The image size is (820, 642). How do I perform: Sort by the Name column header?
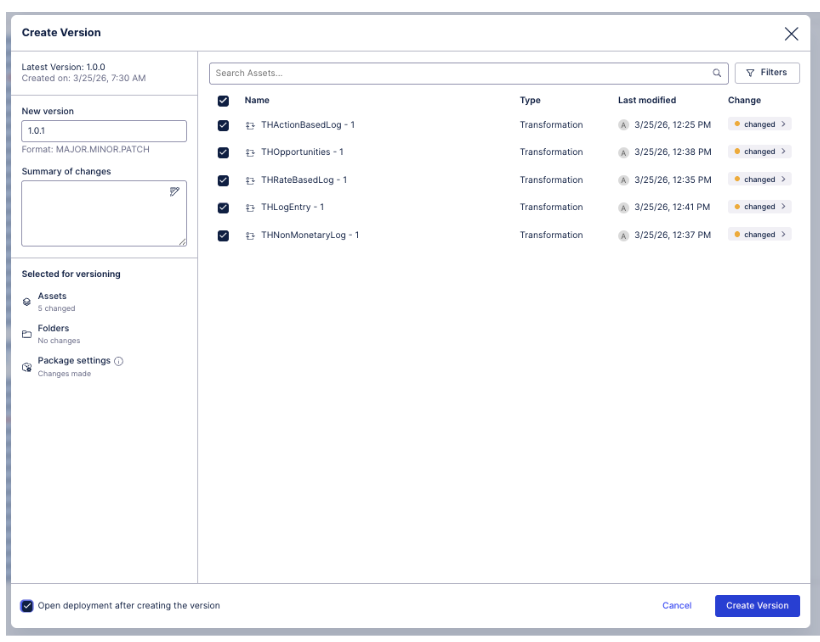(x=257, y=100)
